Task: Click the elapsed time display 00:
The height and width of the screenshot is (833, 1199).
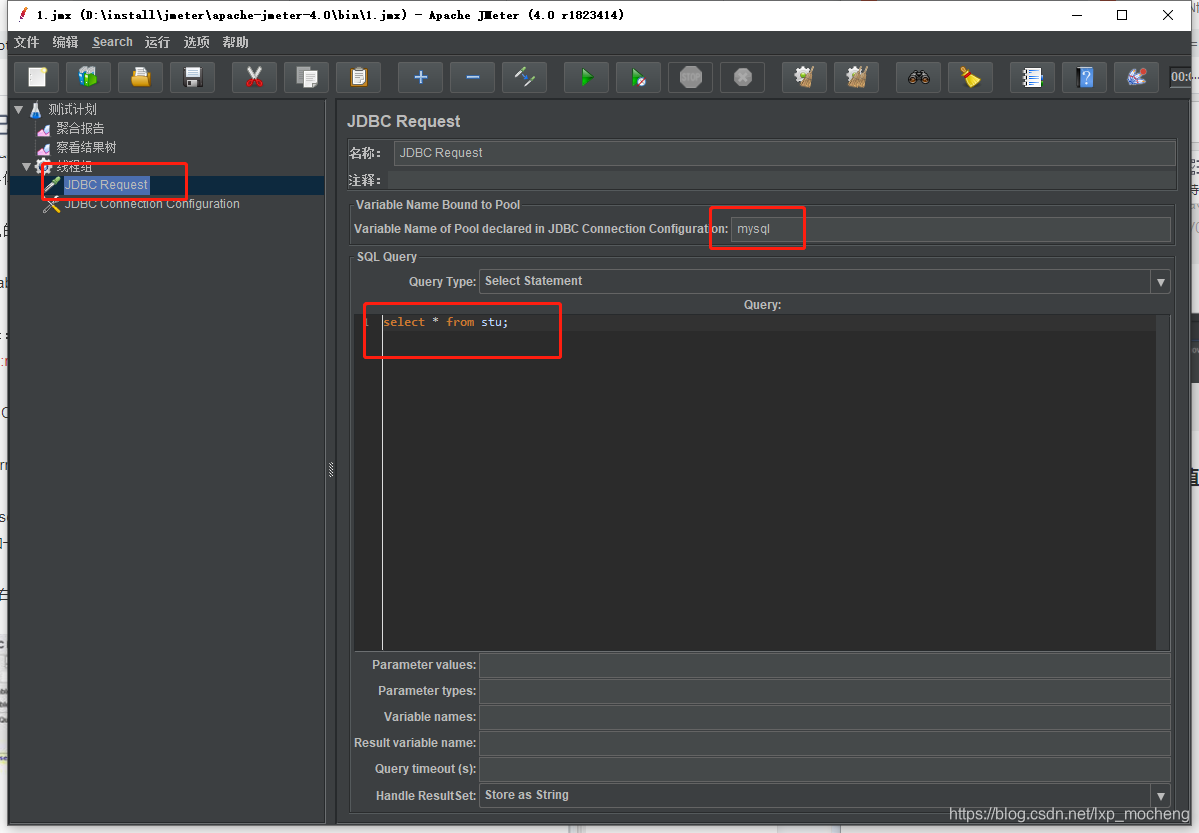Action: (x=1182, y=77)
